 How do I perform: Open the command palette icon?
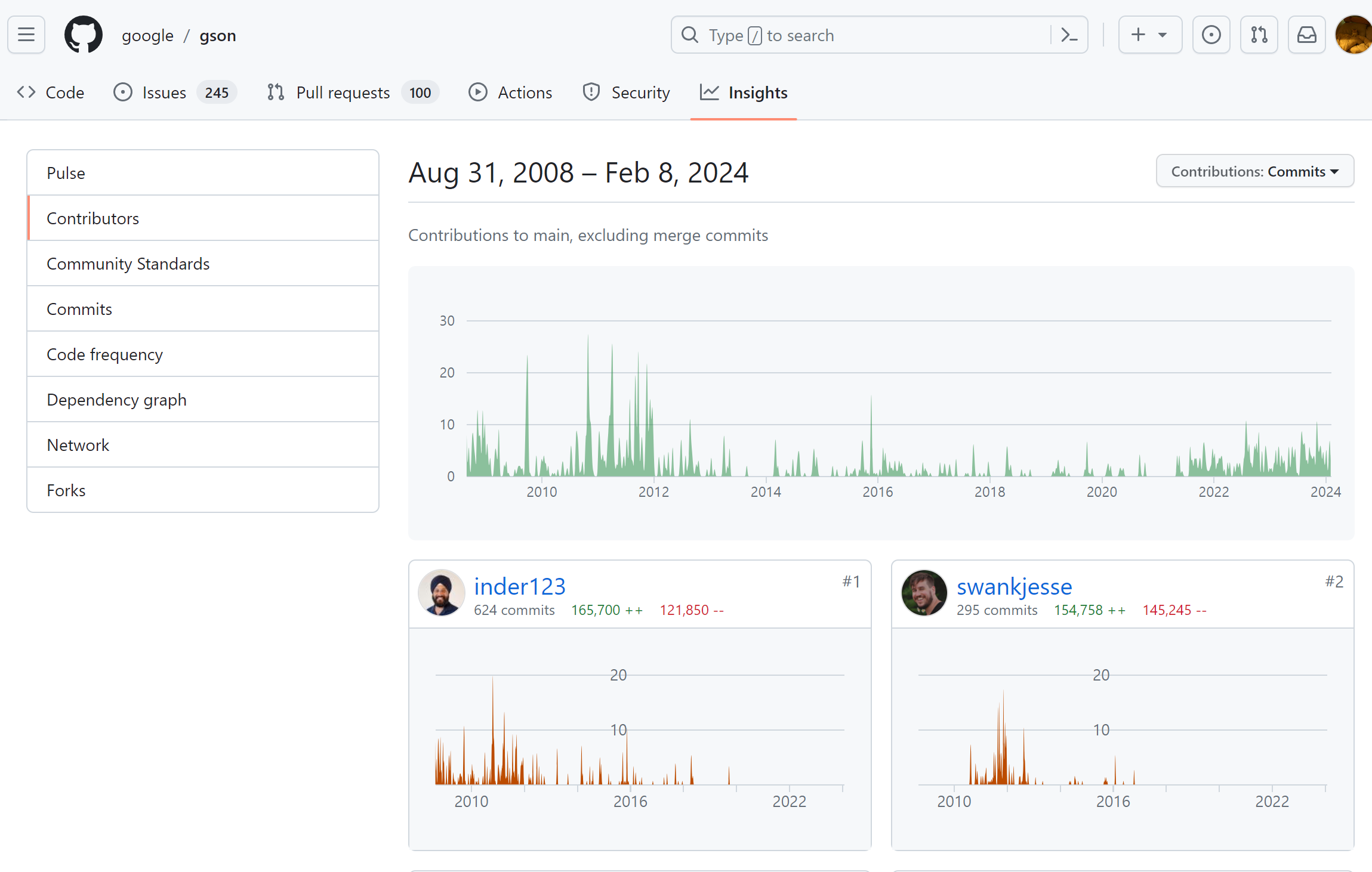coord(1069,35)
